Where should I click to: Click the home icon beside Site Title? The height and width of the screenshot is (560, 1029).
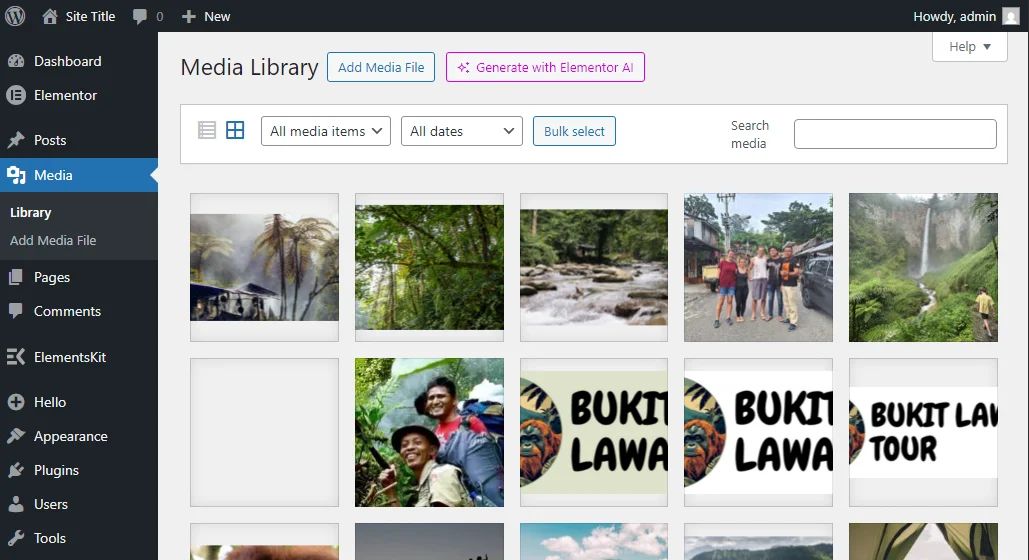pos(50,16)
